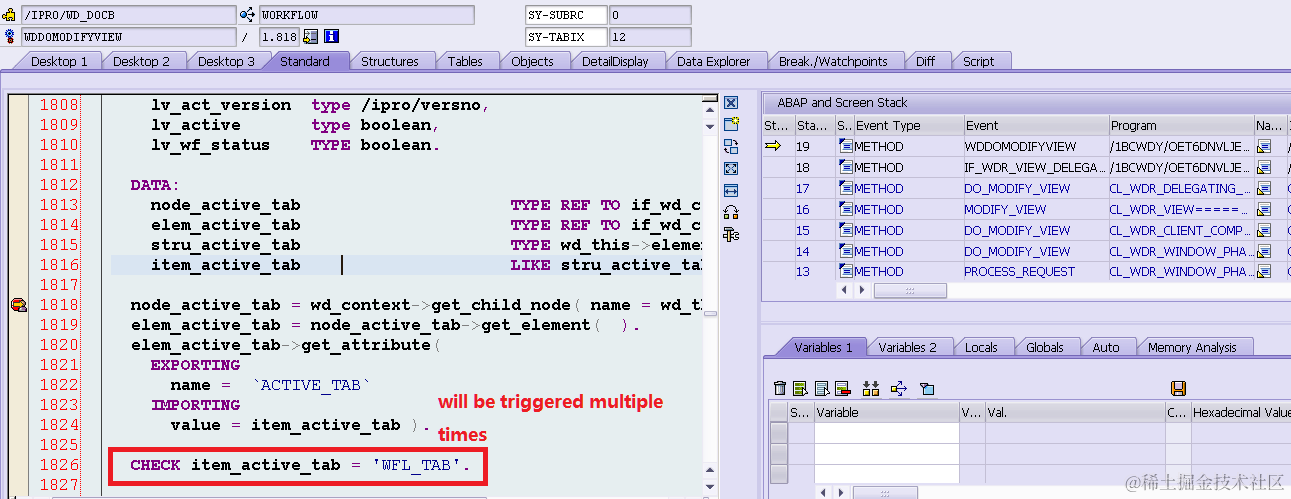Click navigate icon for stack level 19
Screen dimensions: 1291x499
tap(1263, 146)
